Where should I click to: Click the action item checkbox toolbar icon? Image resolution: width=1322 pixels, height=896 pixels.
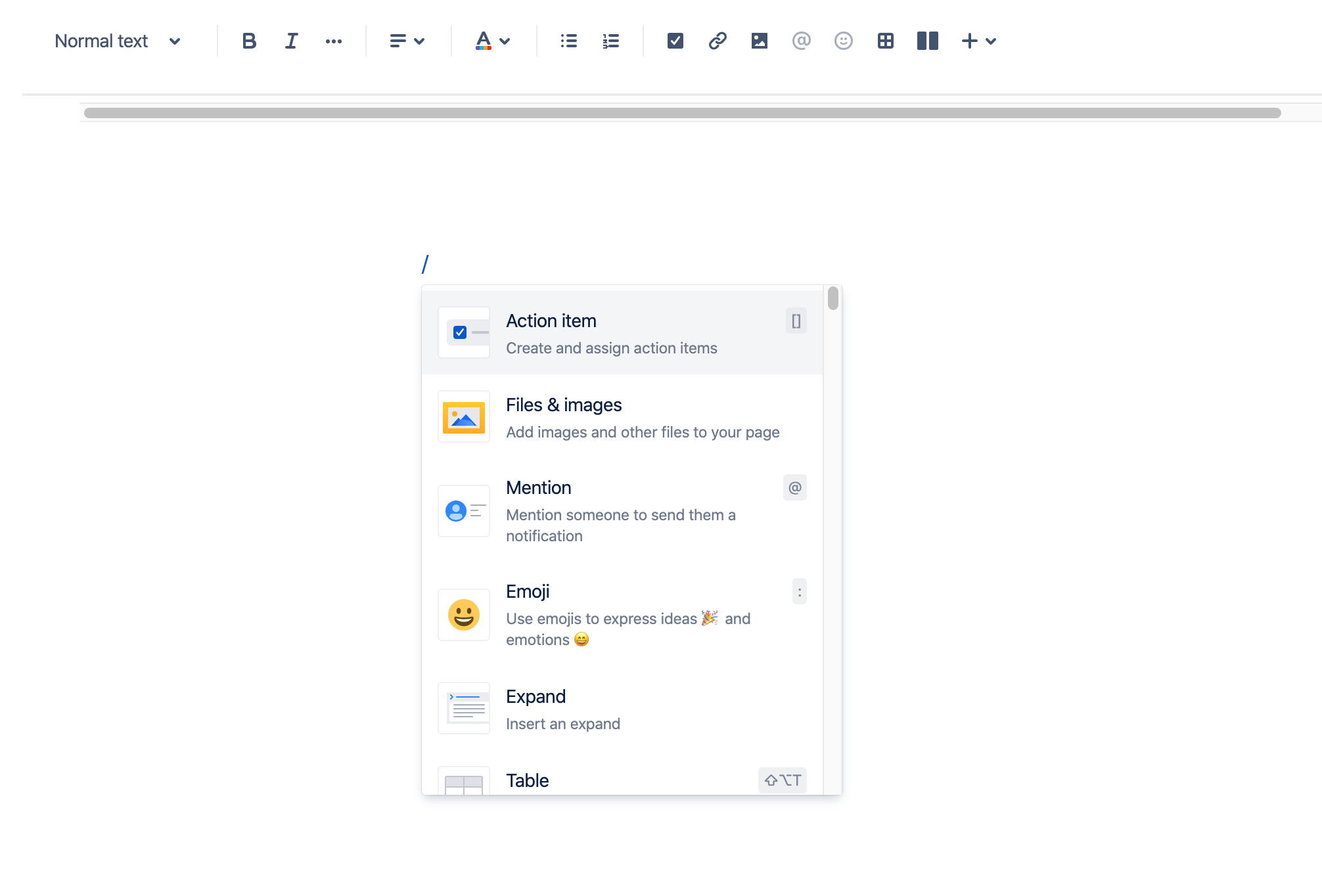tap(675, 41)
